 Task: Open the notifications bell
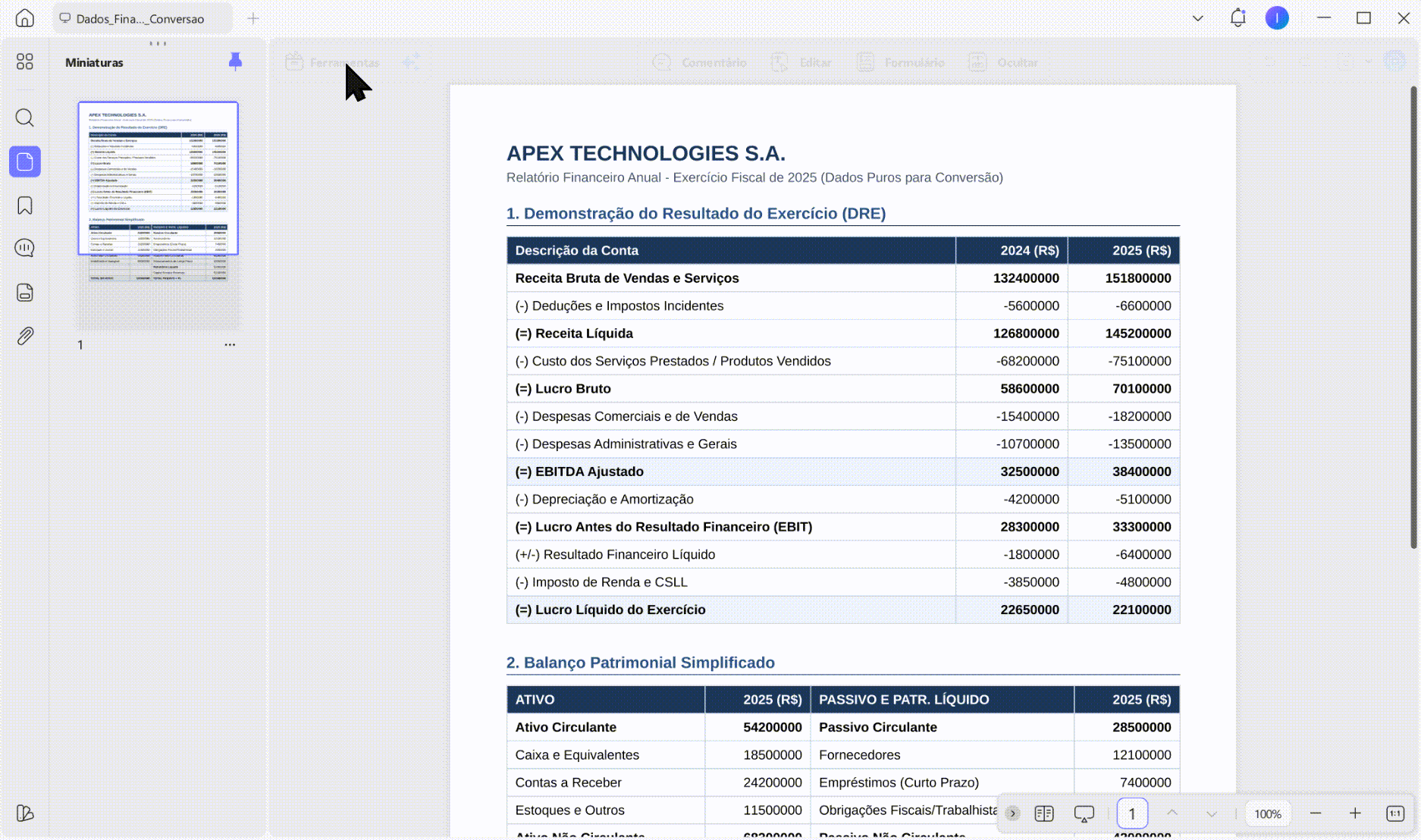click(x=1237, y=17)
